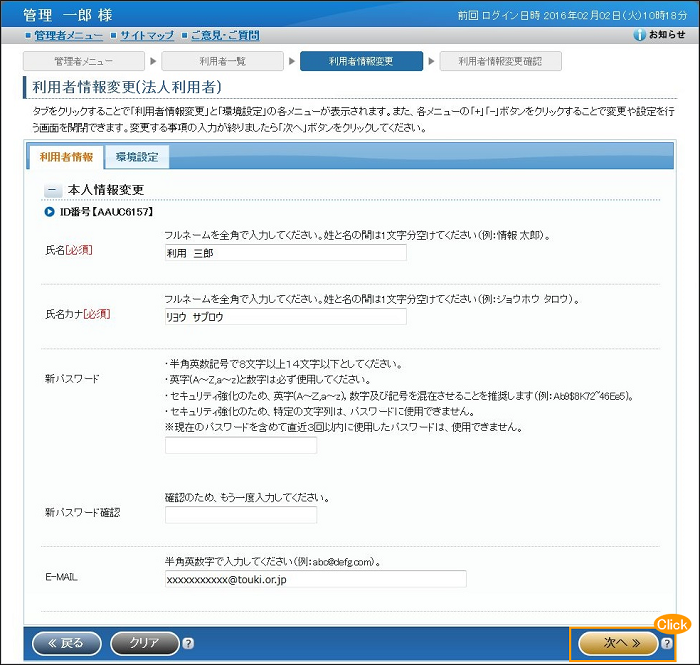Click help icon next to 次へ button
The height and width of the screenshot is (665, 700).
(667, 643)
